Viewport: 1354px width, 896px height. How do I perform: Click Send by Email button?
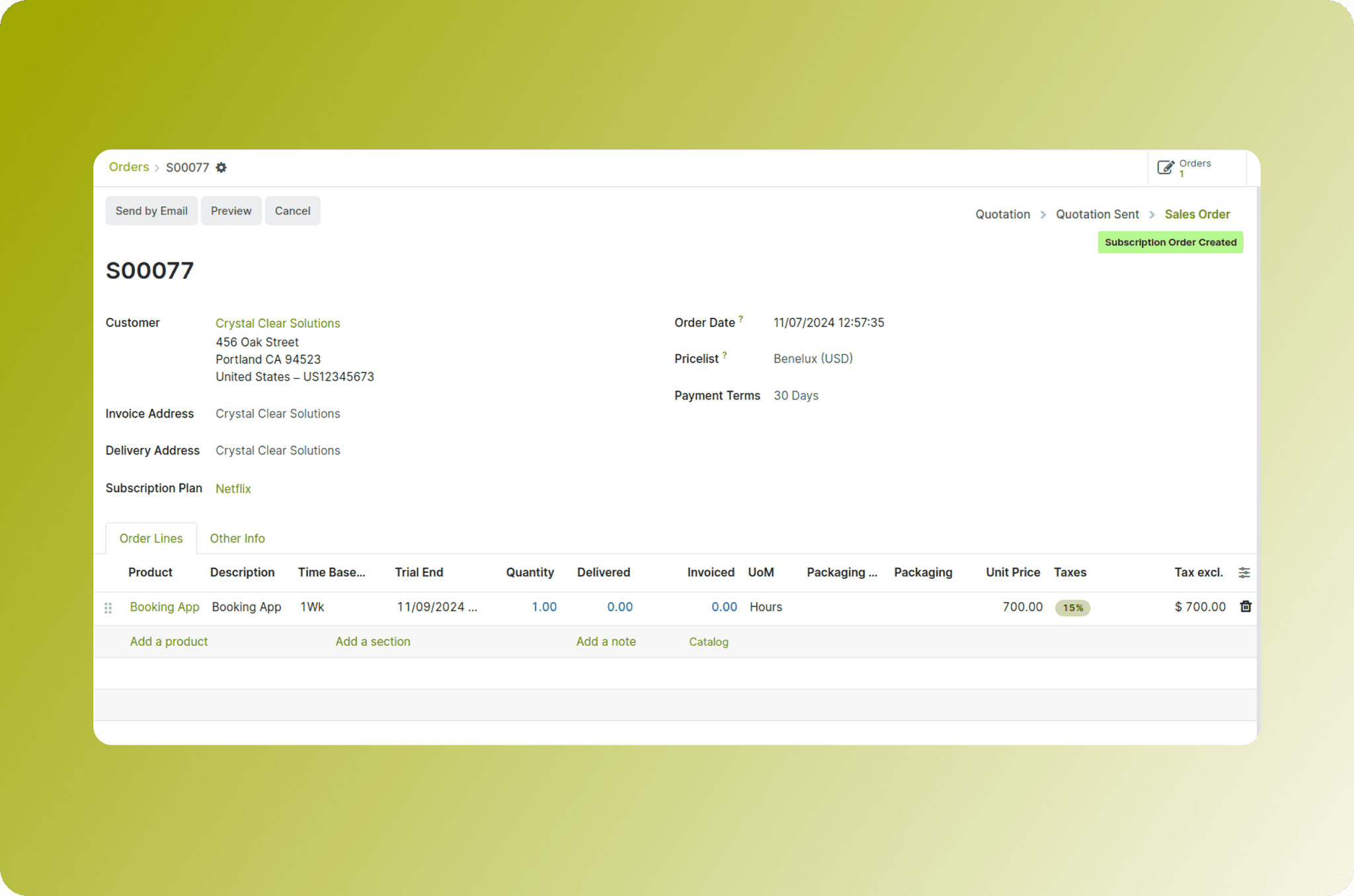click(x=151, y=211)
